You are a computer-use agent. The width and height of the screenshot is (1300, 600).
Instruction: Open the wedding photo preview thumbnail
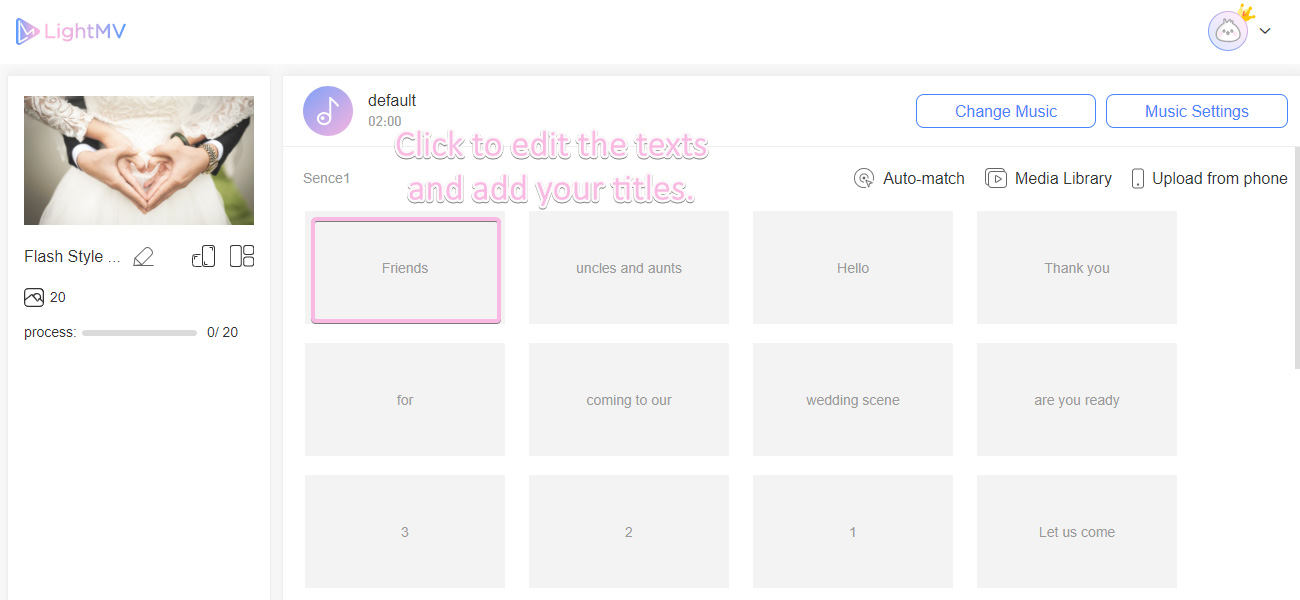tap(138, 160)
